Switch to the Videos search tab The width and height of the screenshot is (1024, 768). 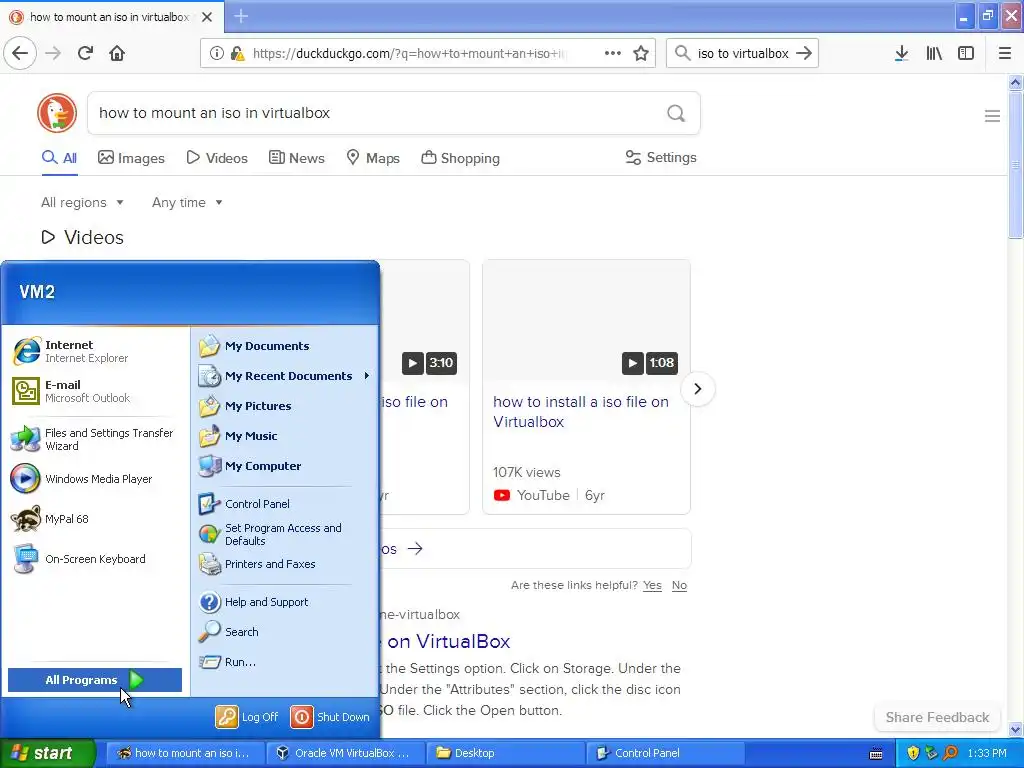click(217, 158)
